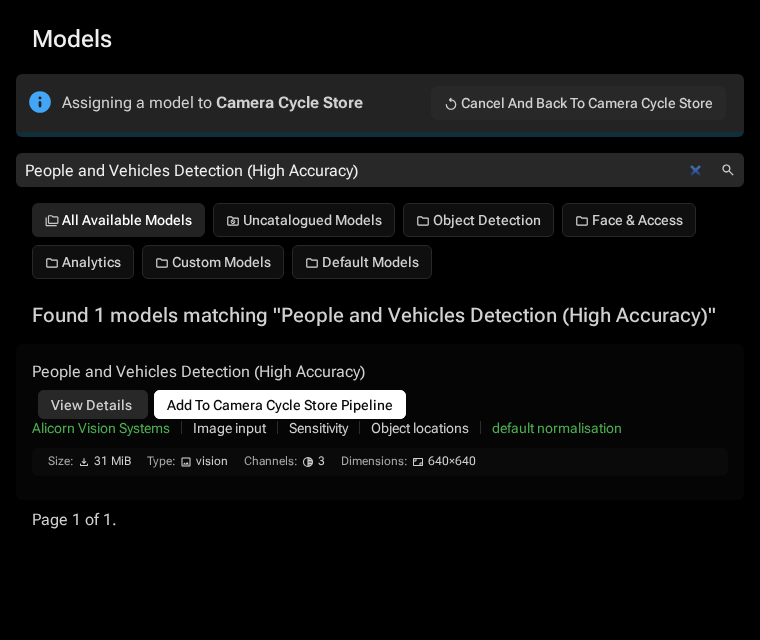Click the Sensitivity tag
Screen dimensions: 760x640
click(x=318, y=429)
